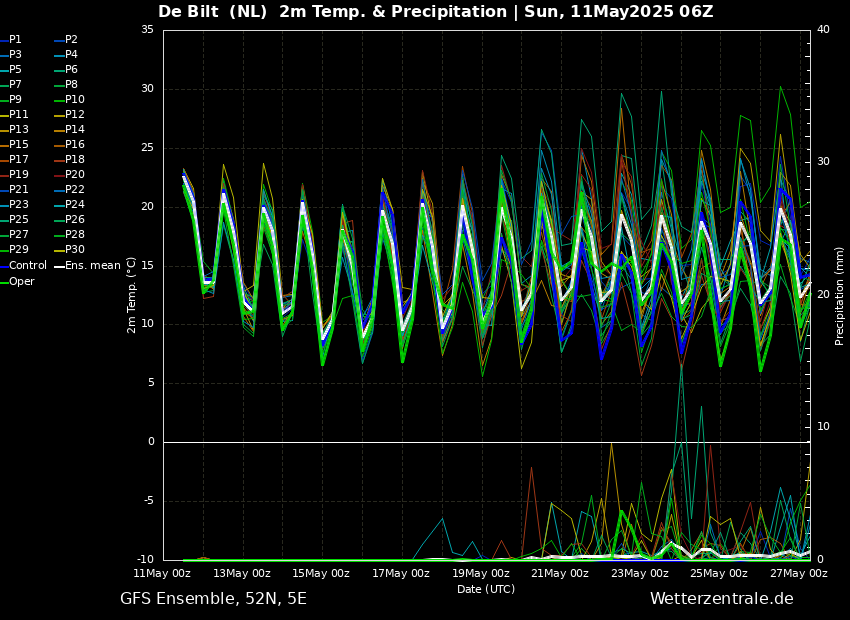Screen dimensions: 850x620
Task: Click the P14 legend label
Action: (x=75, y=130)
